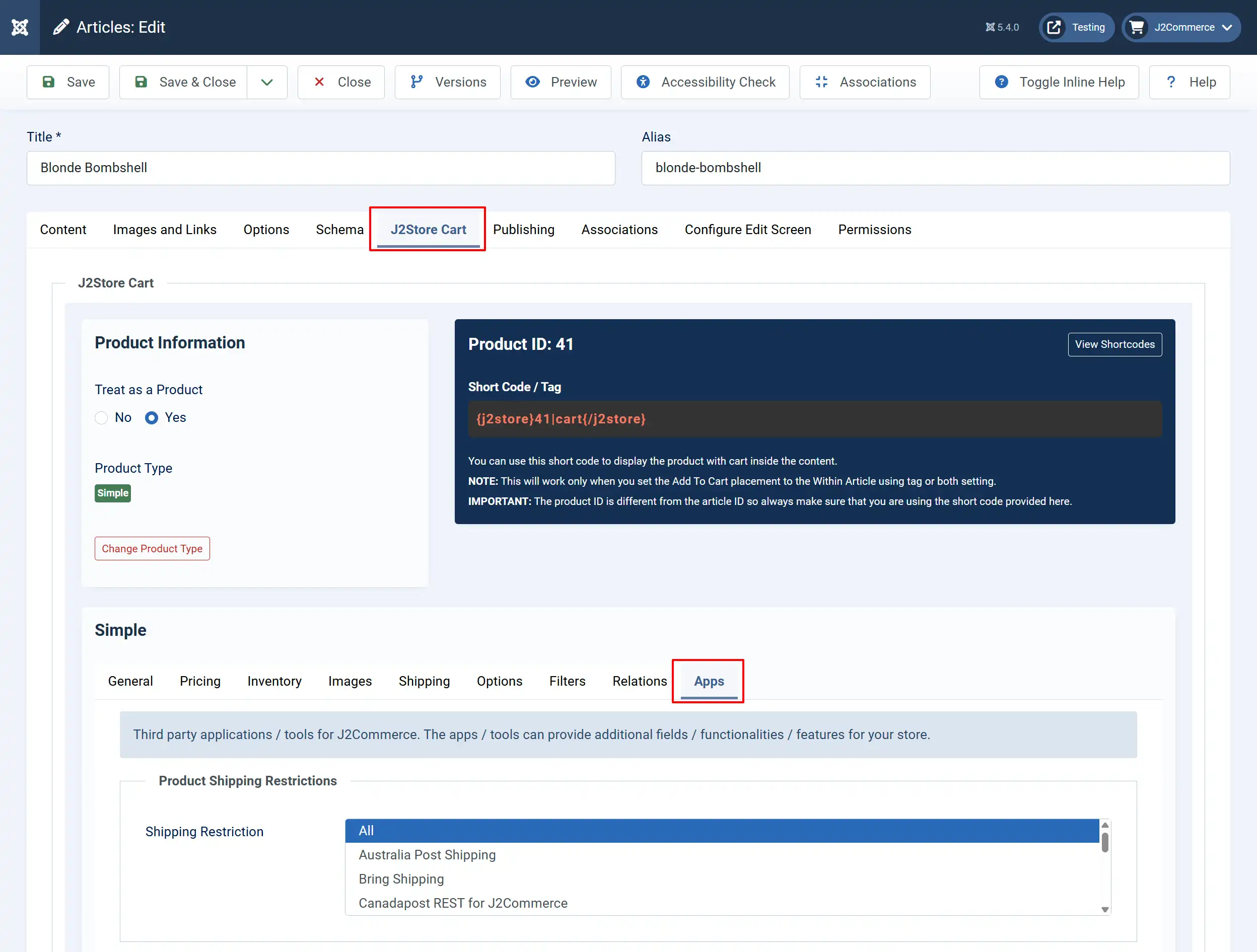Click the Toggle Inline Help question-circle icon

(1001, 82)
